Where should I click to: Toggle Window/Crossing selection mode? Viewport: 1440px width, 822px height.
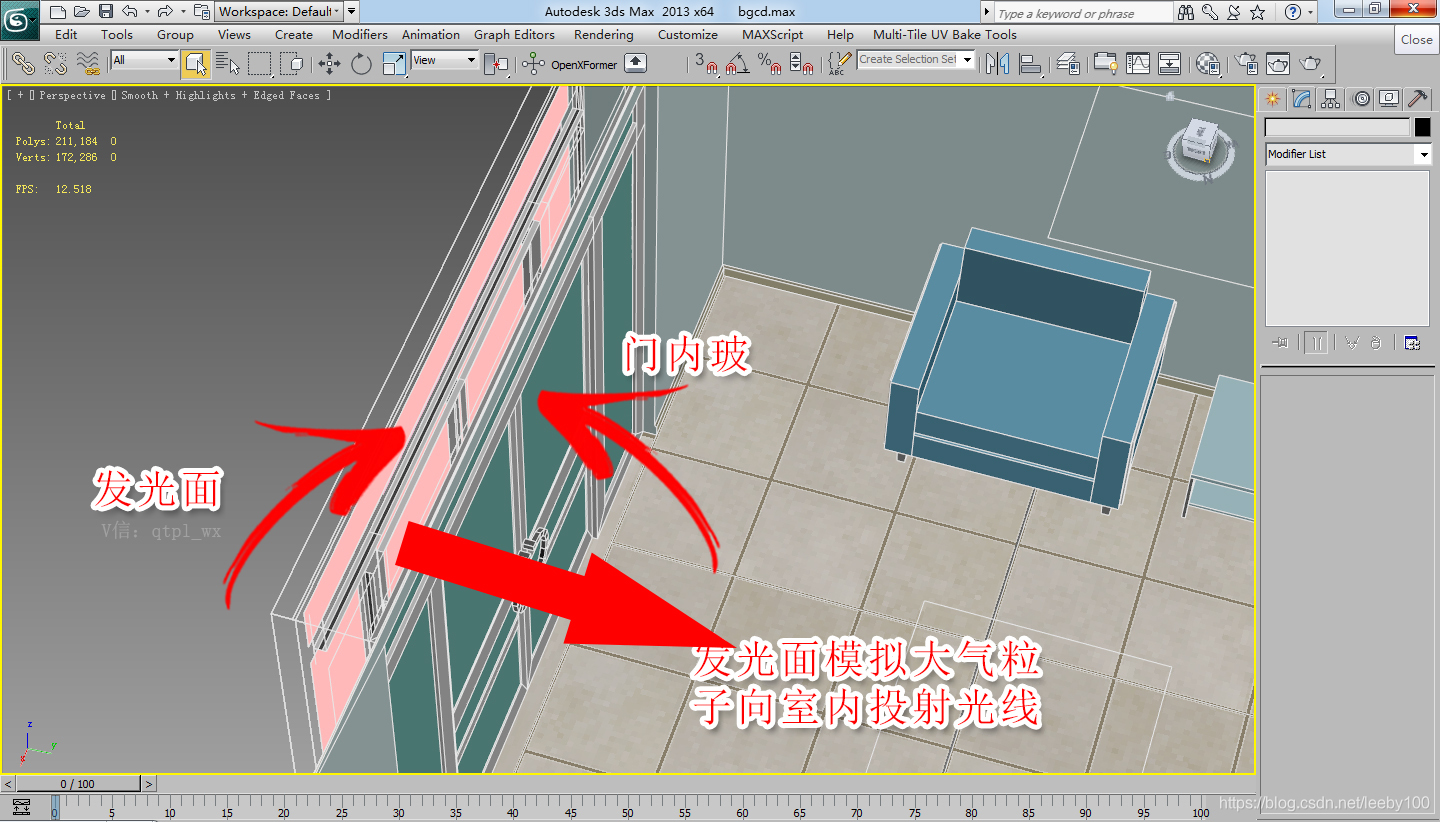point(292,64)
